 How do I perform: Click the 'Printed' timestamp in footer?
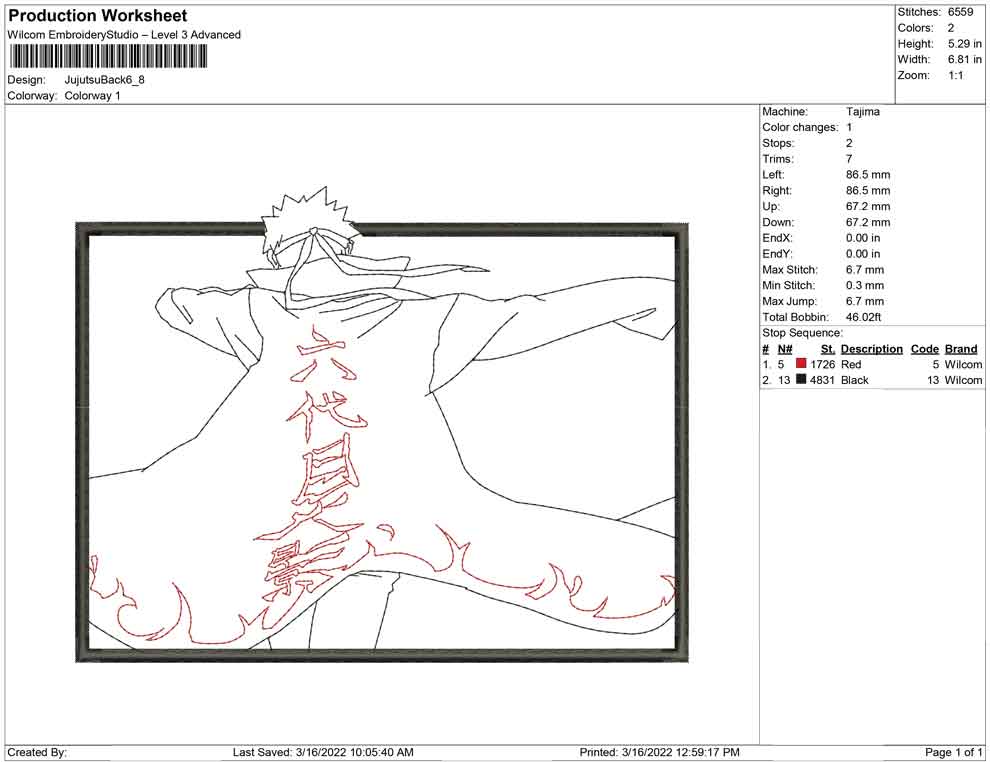[659, 752]
